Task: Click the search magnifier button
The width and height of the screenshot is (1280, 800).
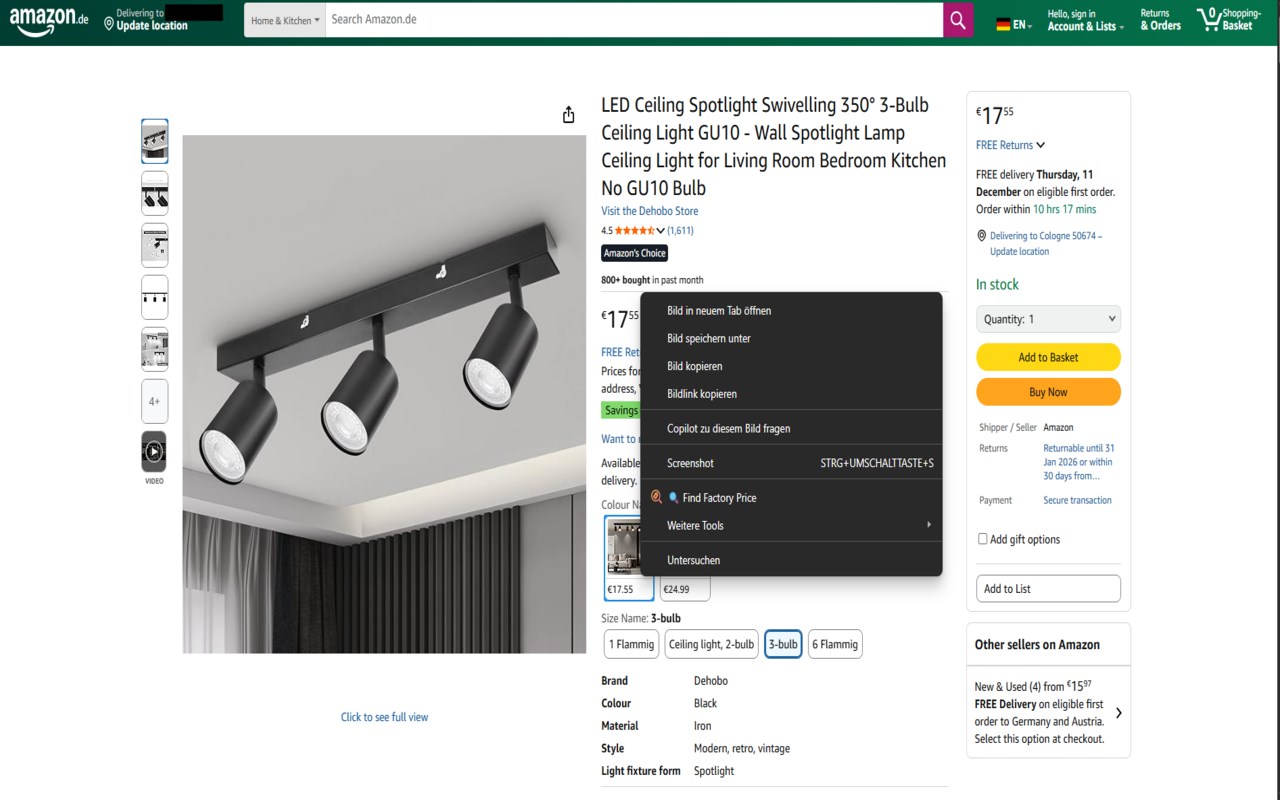Action: 958,20
